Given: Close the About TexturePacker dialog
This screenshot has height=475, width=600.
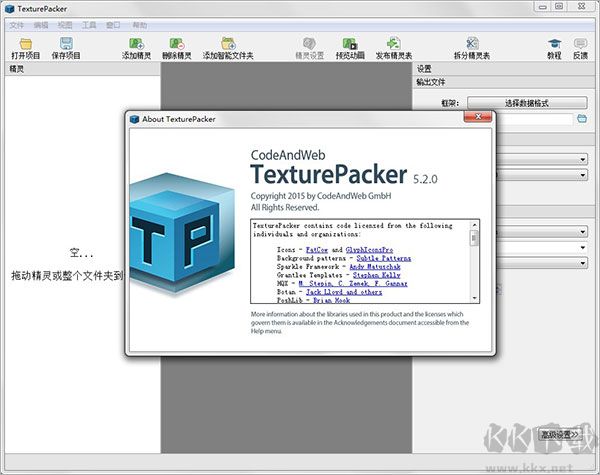Looking at the screenshot, I should [478, 116].
